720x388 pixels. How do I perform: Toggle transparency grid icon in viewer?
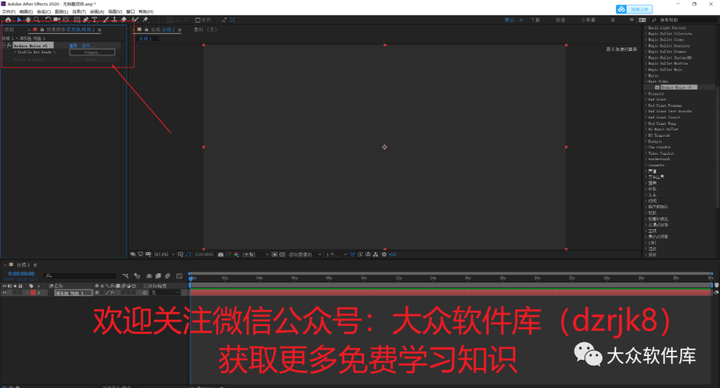(x=282, y=254)
